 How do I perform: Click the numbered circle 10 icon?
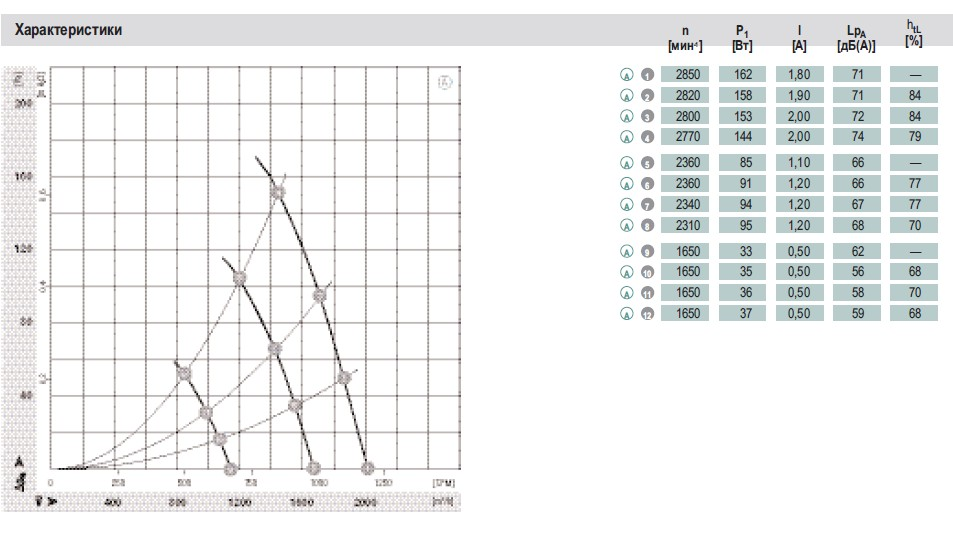pos(647,272)
